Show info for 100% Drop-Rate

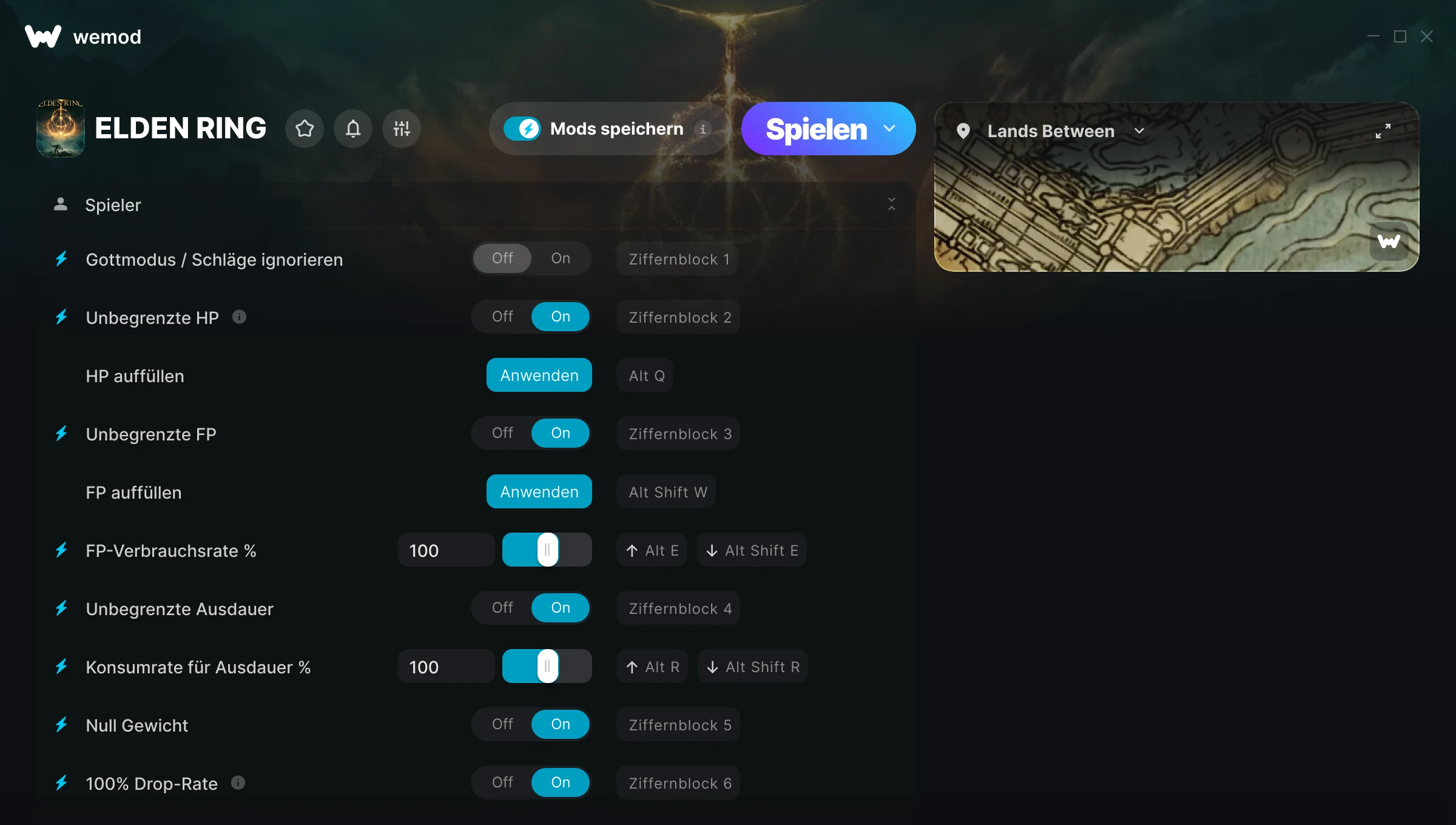point(238,783)
